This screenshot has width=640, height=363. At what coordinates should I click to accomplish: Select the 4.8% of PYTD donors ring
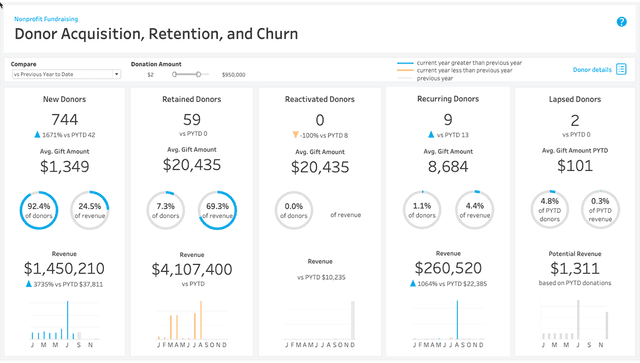point(550,210)
